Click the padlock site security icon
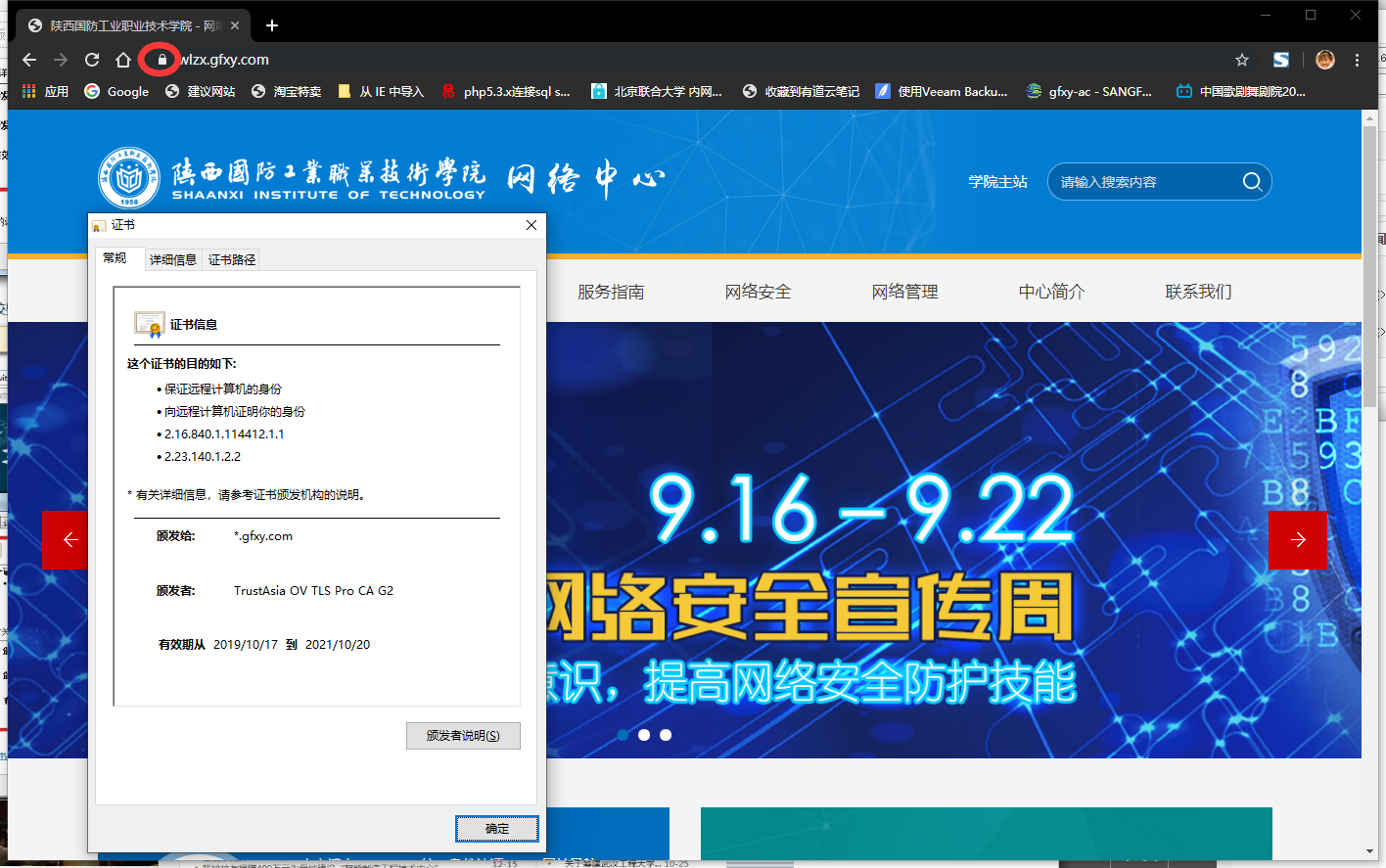Screen dimensions: 1386x868 click(162, 60)
